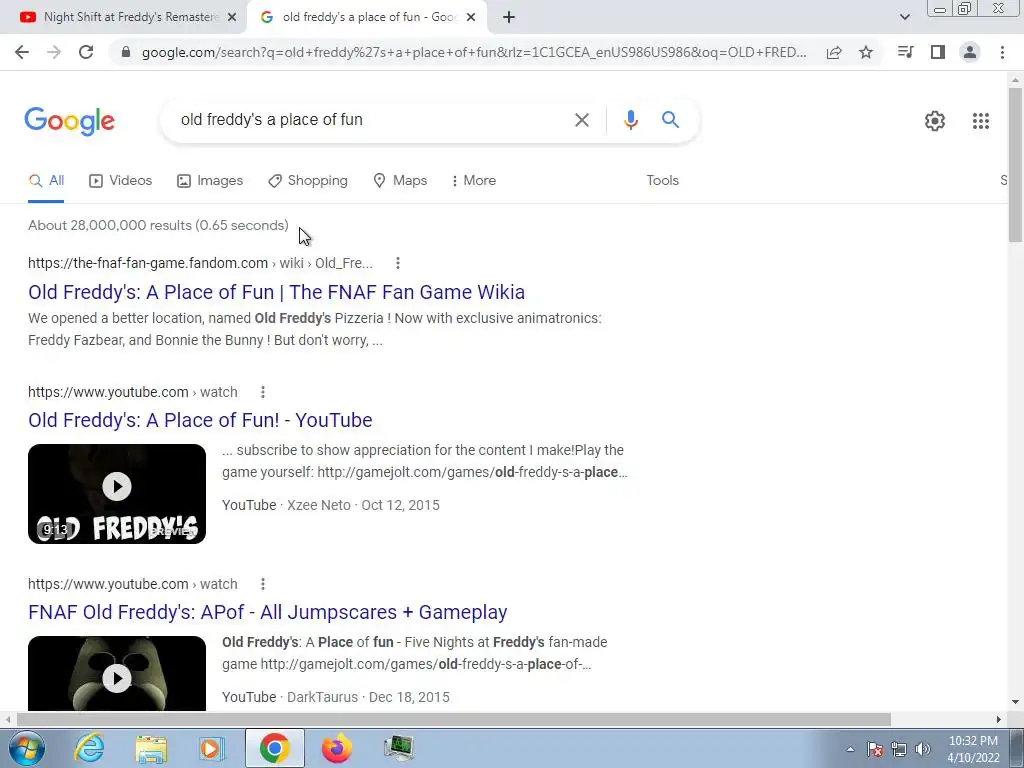Open Windows Media Player taskbar icon
The image size is (1024, 768).
(212, 748)
